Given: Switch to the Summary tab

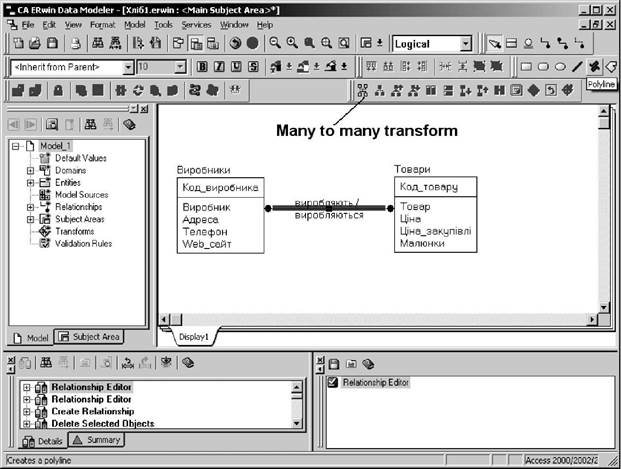Looking at the screenshot, I should (x=97, y=441).
